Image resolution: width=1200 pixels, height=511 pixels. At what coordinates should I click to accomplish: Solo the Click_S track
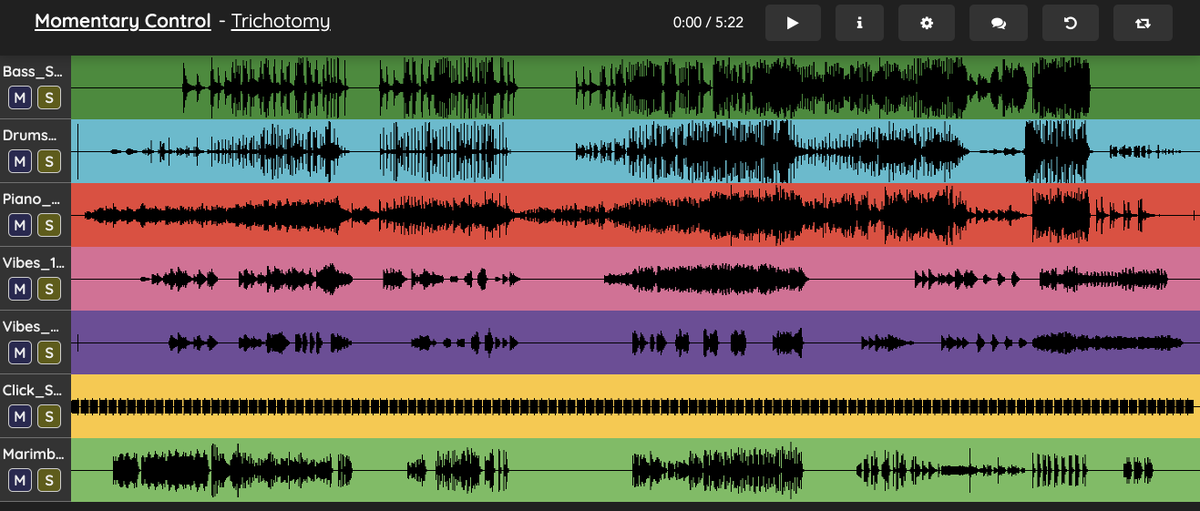pyautogui.click(x=48, y=417)
